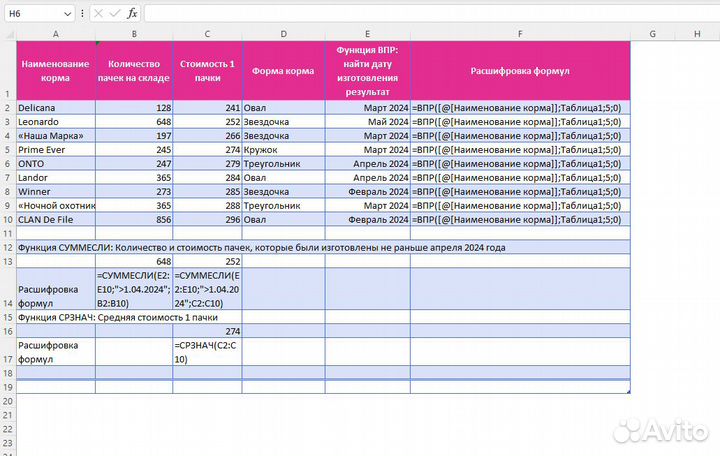720x456 pixels.
Task: Select date cell 'Май 2024'
Action: 367,122
